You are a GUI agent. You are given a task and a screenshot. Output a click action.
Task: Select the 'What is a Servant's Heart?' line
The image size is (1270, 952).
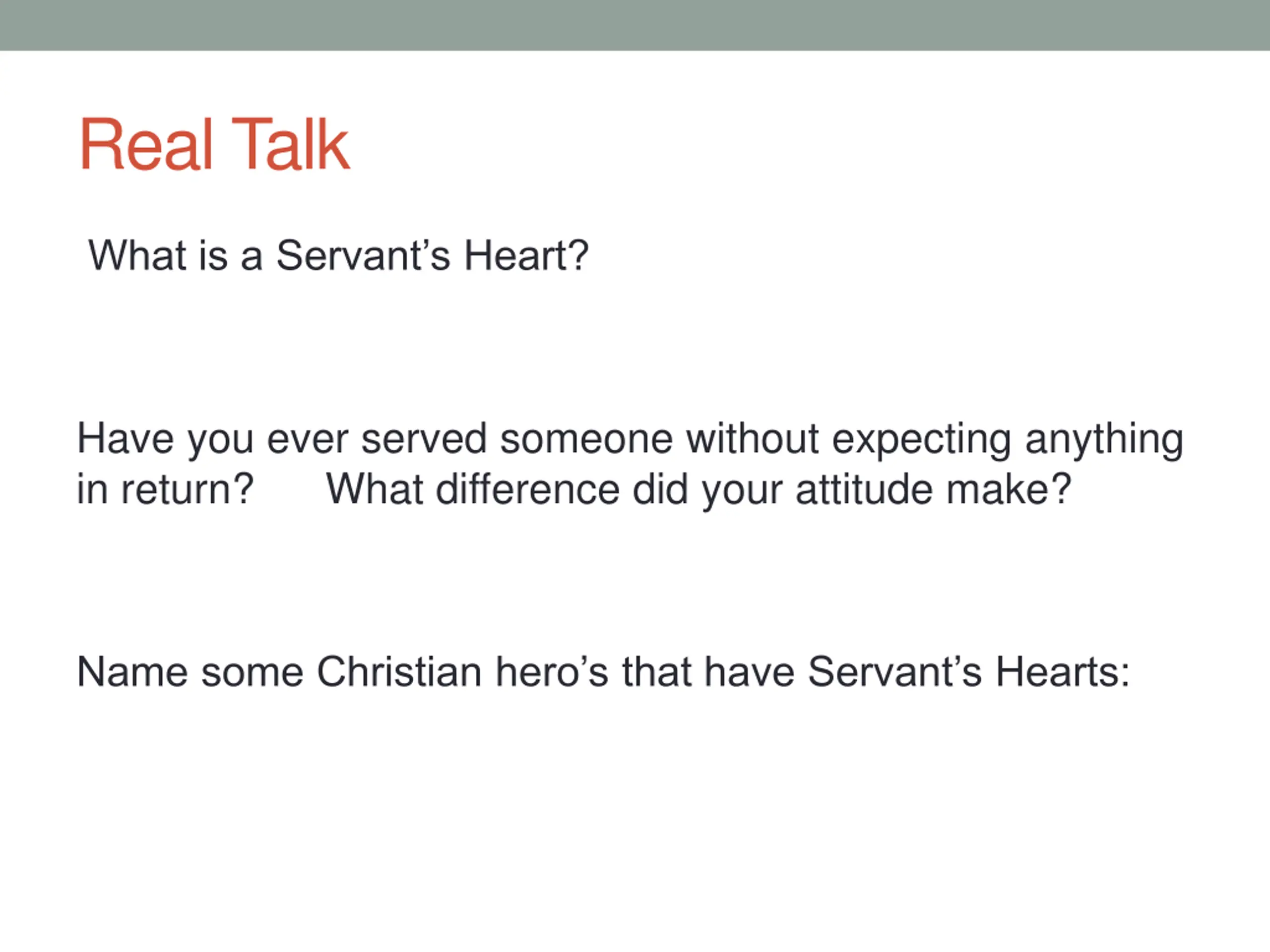[339, 255]
